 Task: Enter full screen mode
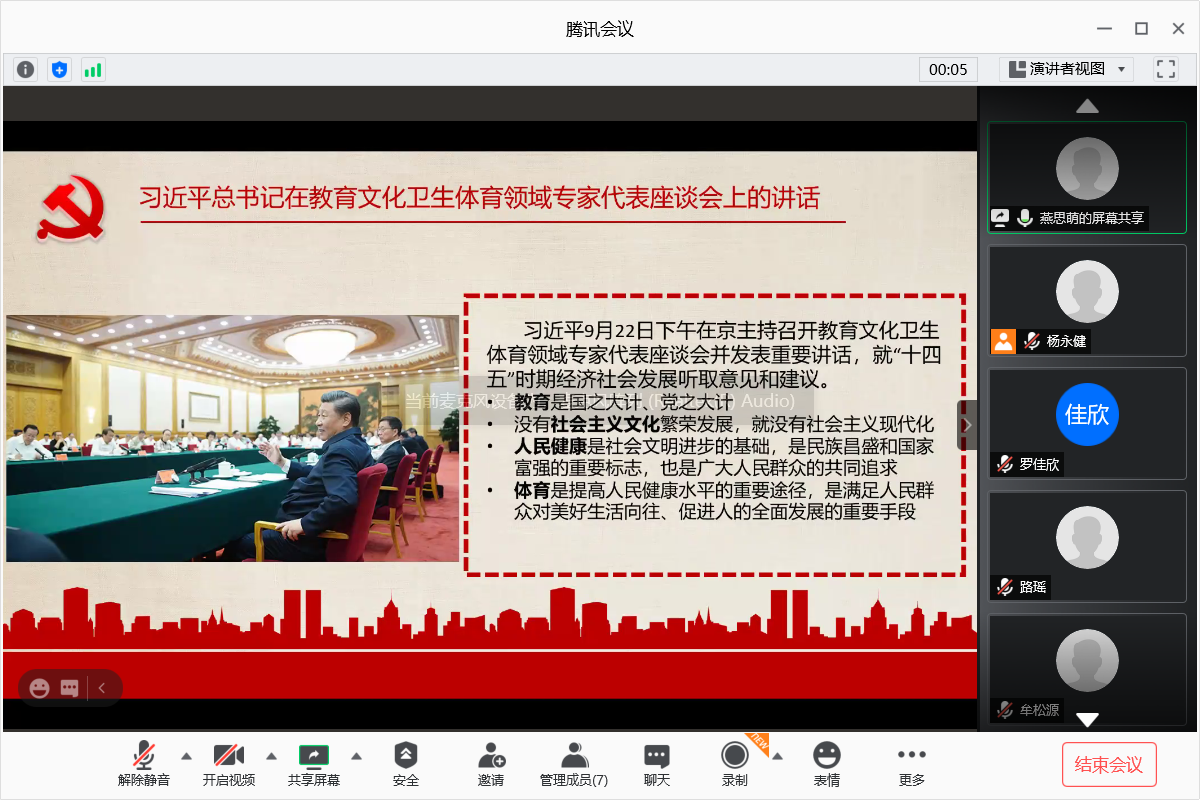click(x=1165, y=69)
